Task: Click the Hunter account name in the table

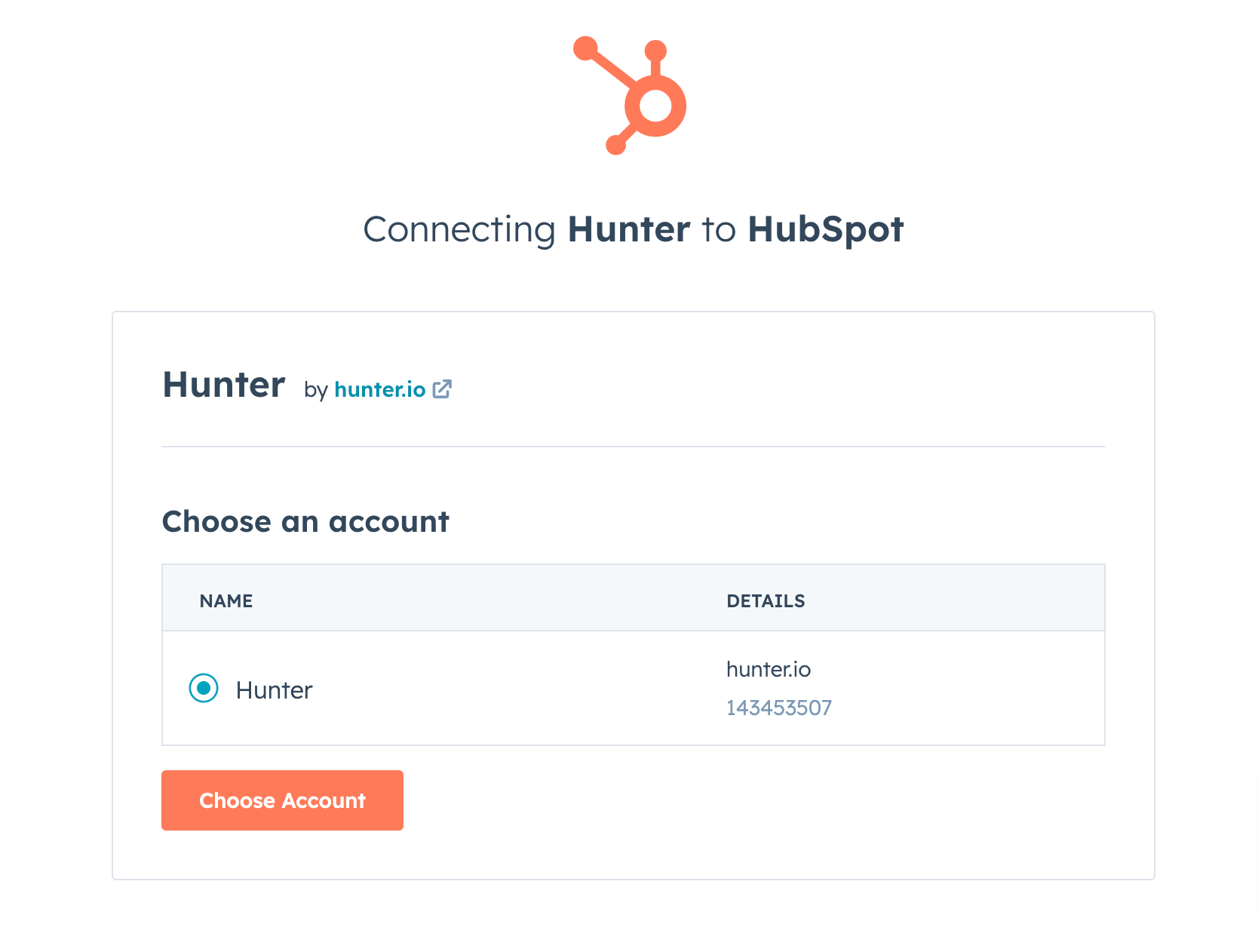Action: [x=275, y=689]
